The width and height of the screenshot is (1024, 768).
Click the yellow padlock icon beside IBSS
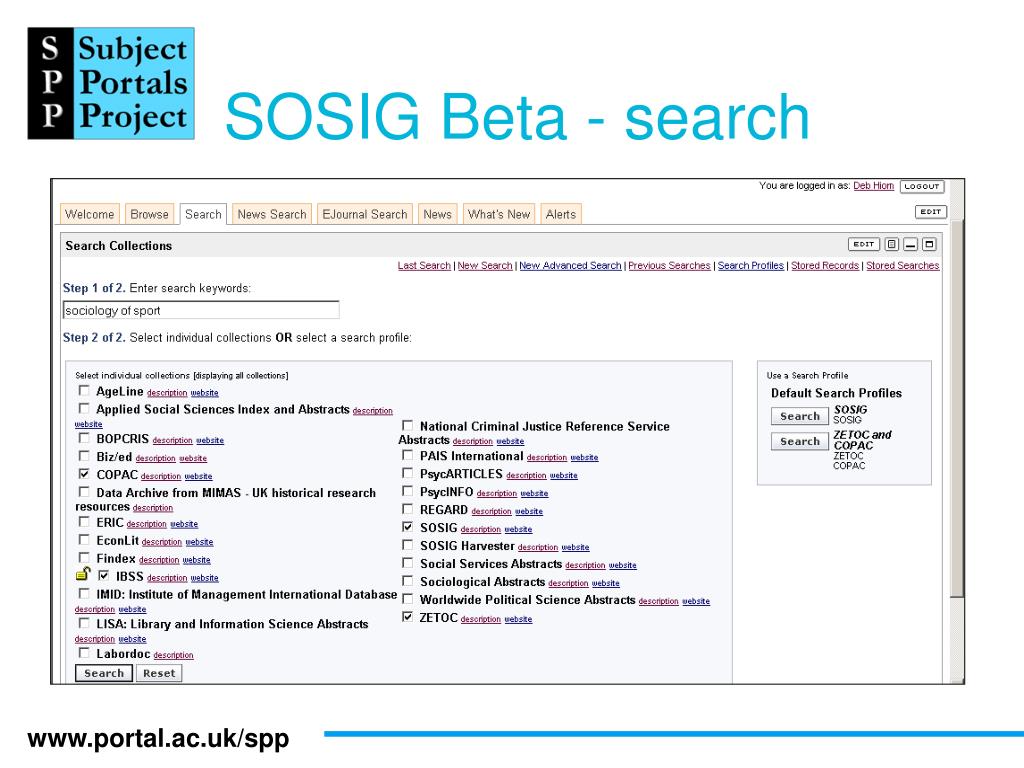click(x=83, y=574)
